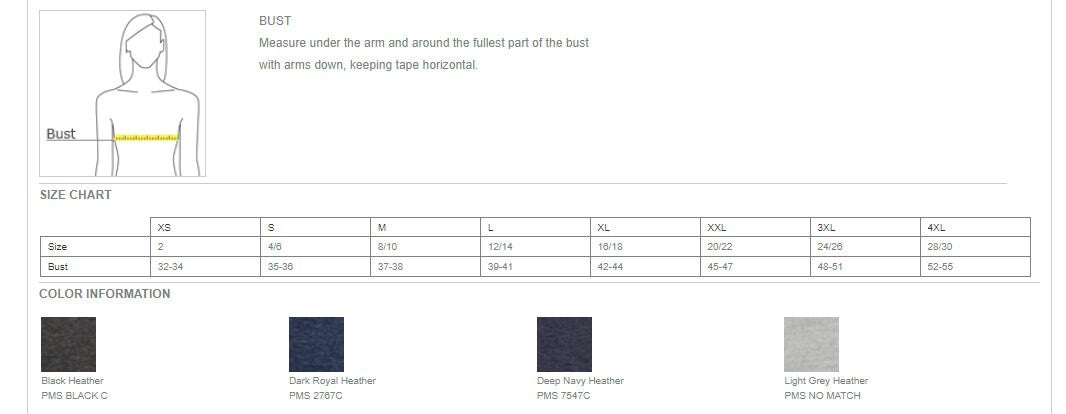Click the 42-44 bust measurement cell
Image resolution: width=1066 pixels, height=414 pixels.
(645, 266)
